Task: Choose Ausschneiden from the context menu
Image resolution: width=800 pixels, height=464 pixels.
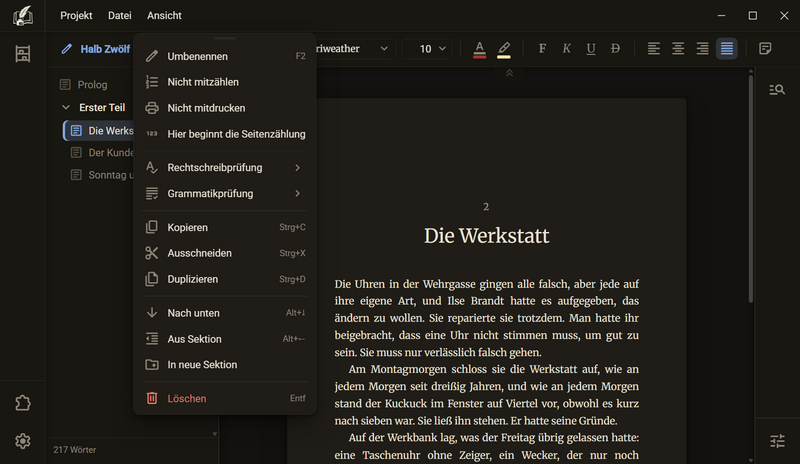Action: (225, 253)
